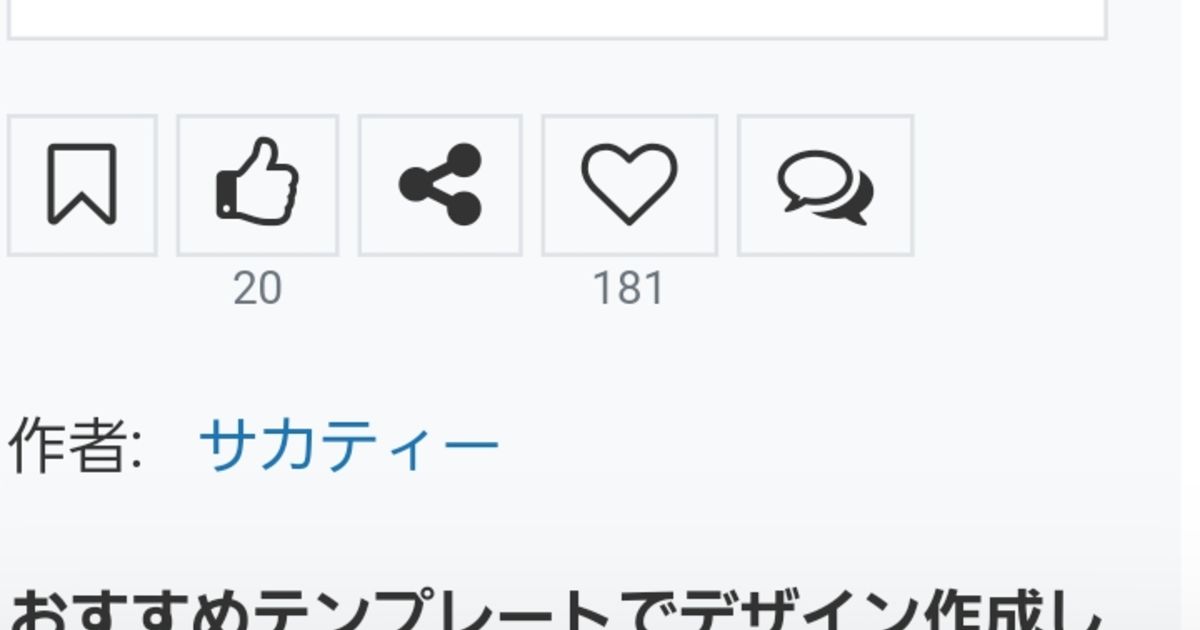Viewport: 1200px width, 630px height.
Task: Give a thumbs up to this template
Action: click(x=258, y=185)
